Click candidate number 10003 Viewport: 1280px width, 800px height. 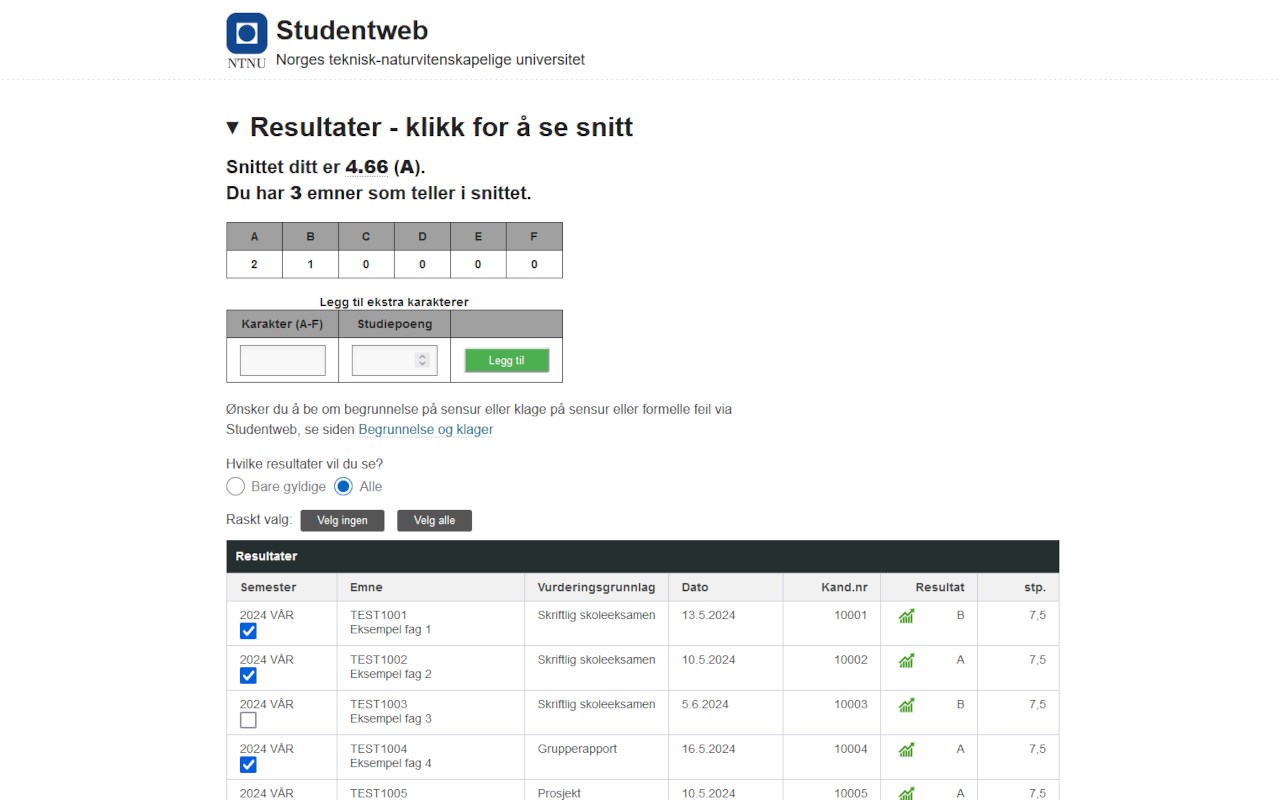(851, 704)
